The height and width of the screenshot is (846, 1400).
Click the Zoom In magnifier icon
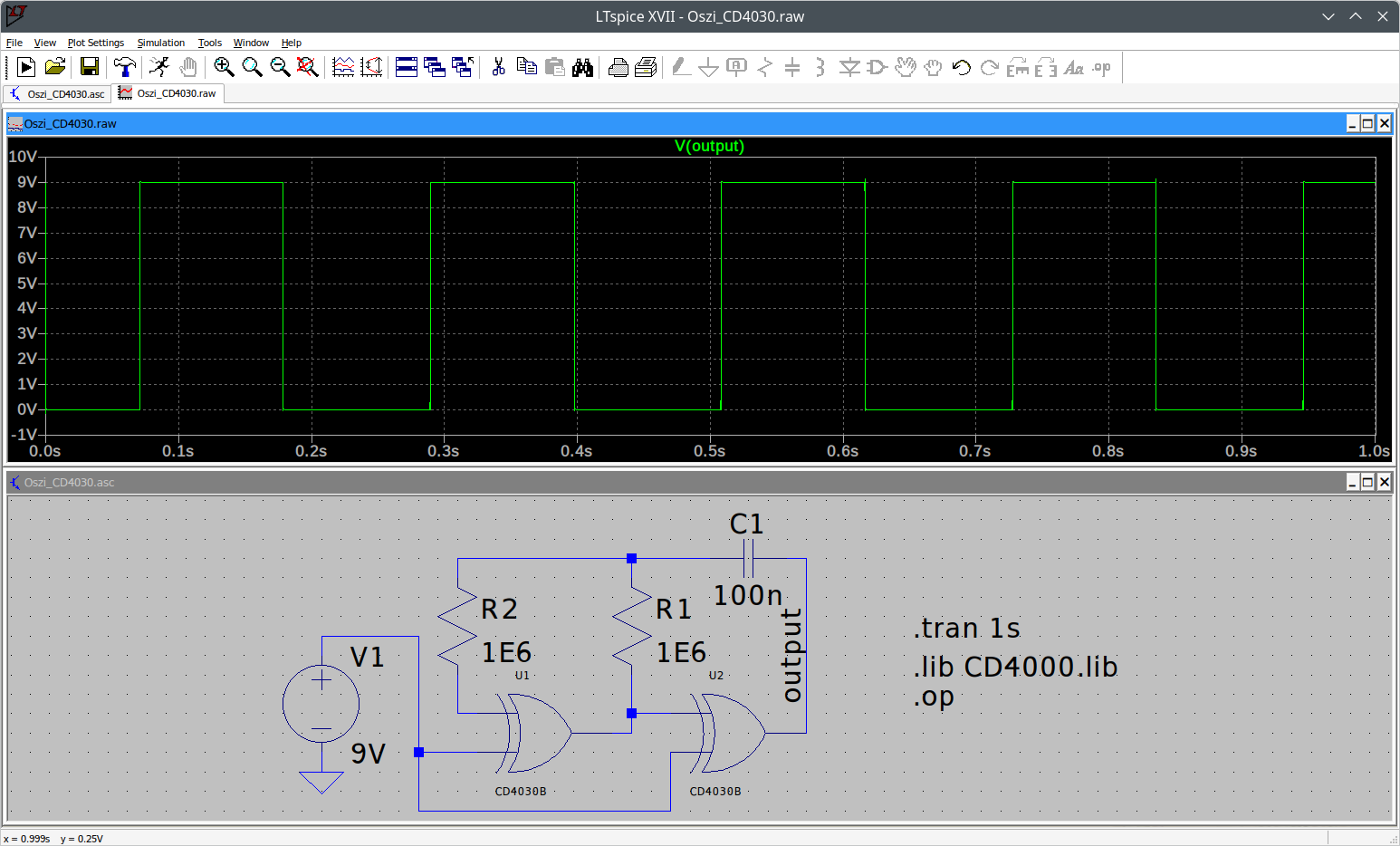coord(224,67)
